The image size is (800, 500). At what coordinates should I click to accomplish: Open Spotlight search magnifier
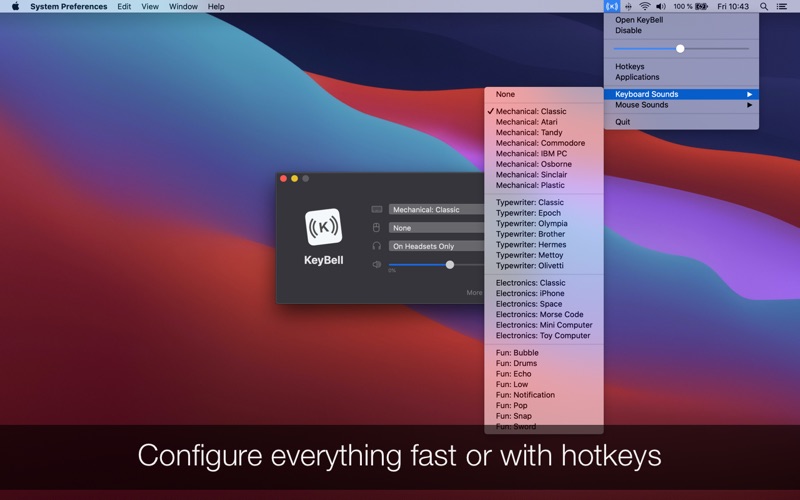click(764, 7)
